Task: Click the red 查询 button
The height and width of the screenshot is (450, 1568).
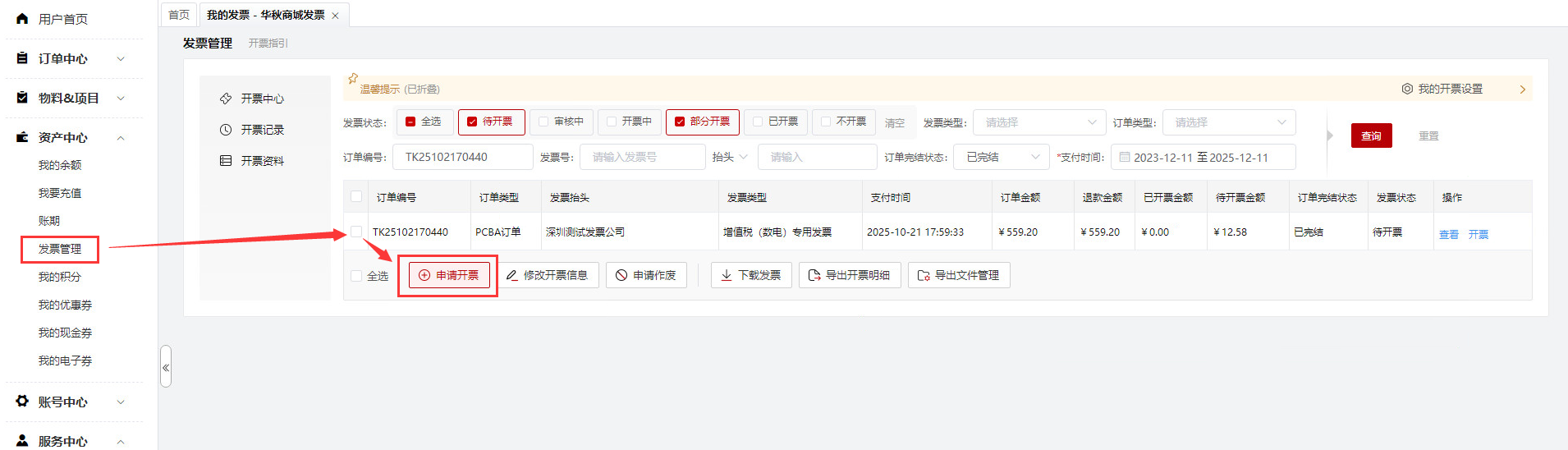Action: 1371,135
